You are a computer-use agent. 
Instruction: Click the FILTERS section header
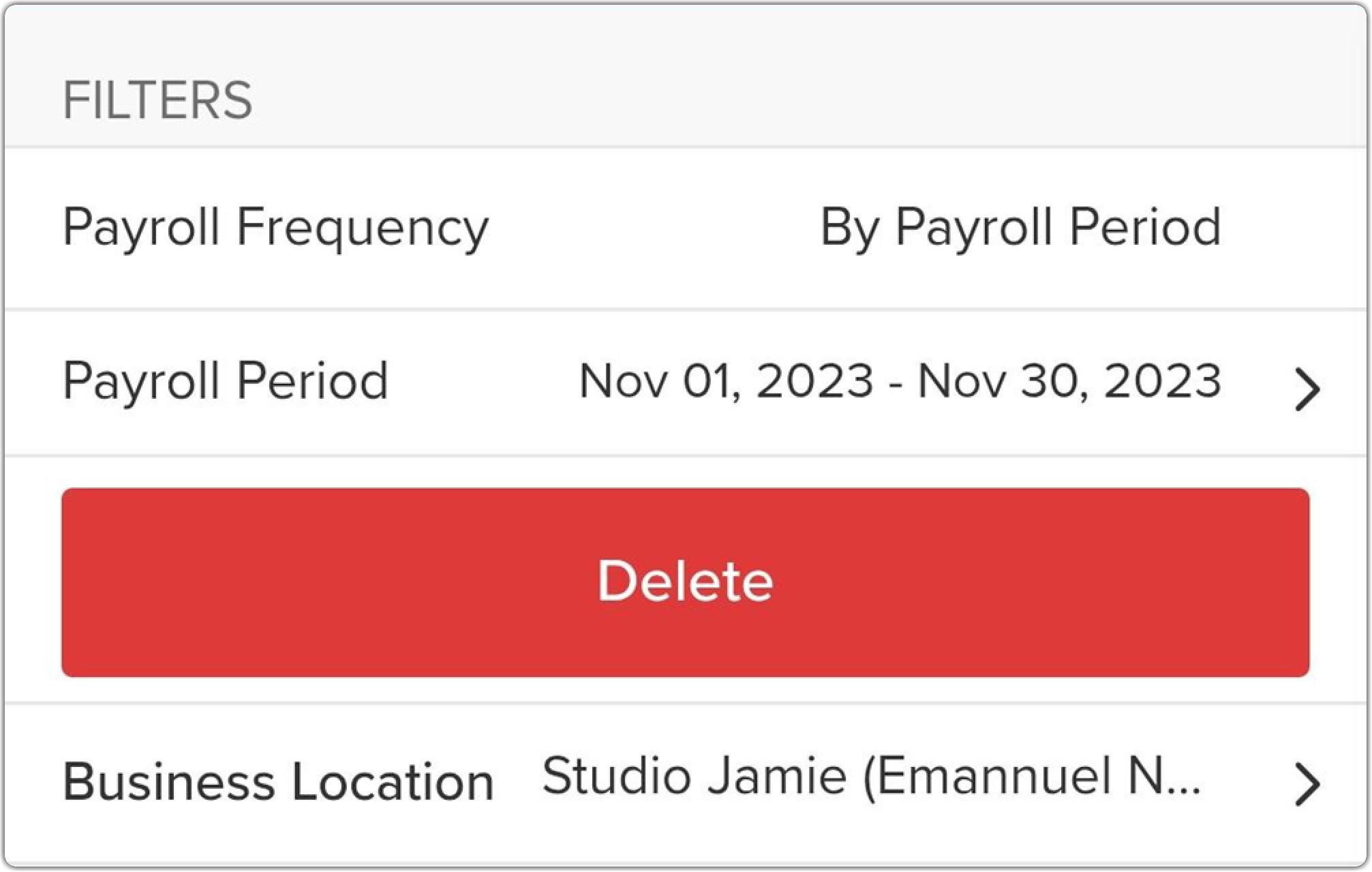pos(157,100)
